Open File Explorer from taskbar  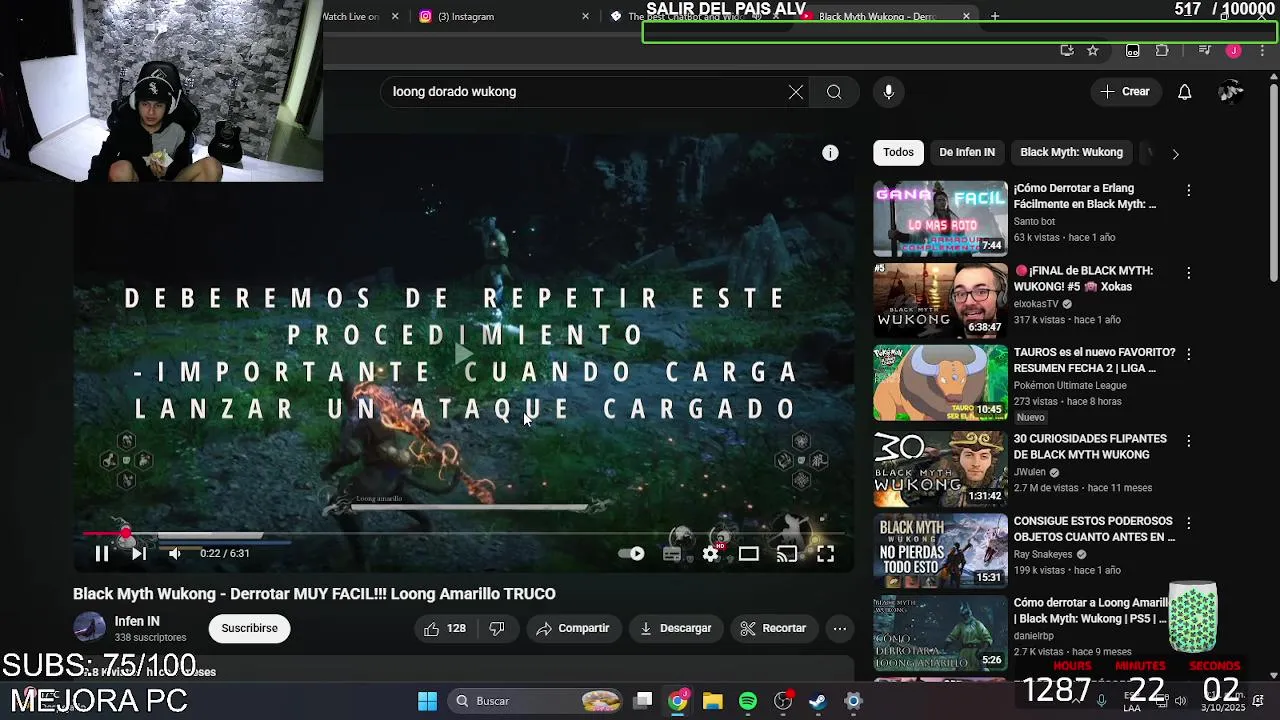click(x=712, y=701)
